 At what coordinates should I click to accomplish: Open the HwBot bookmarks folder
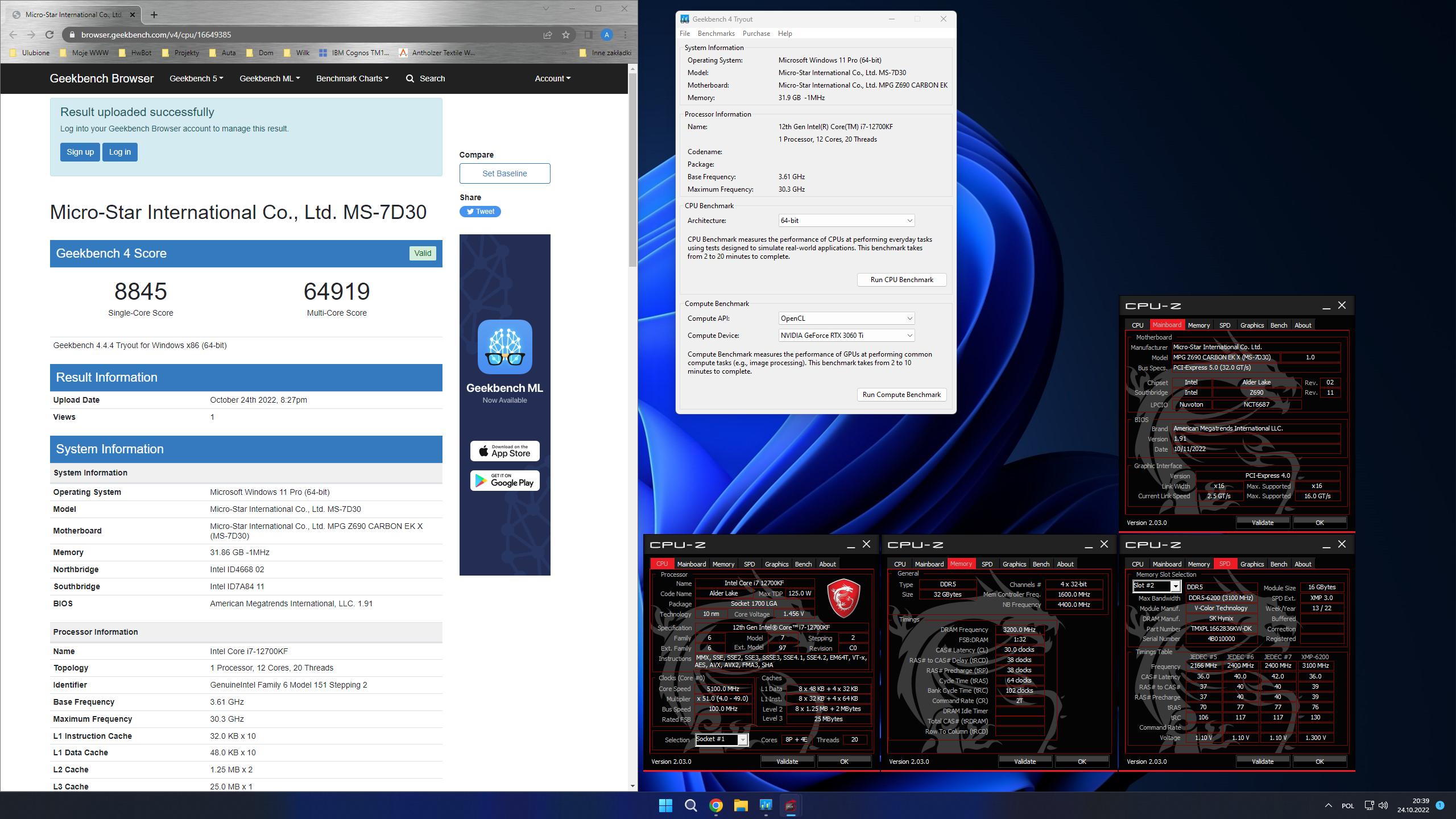(135, 53)
